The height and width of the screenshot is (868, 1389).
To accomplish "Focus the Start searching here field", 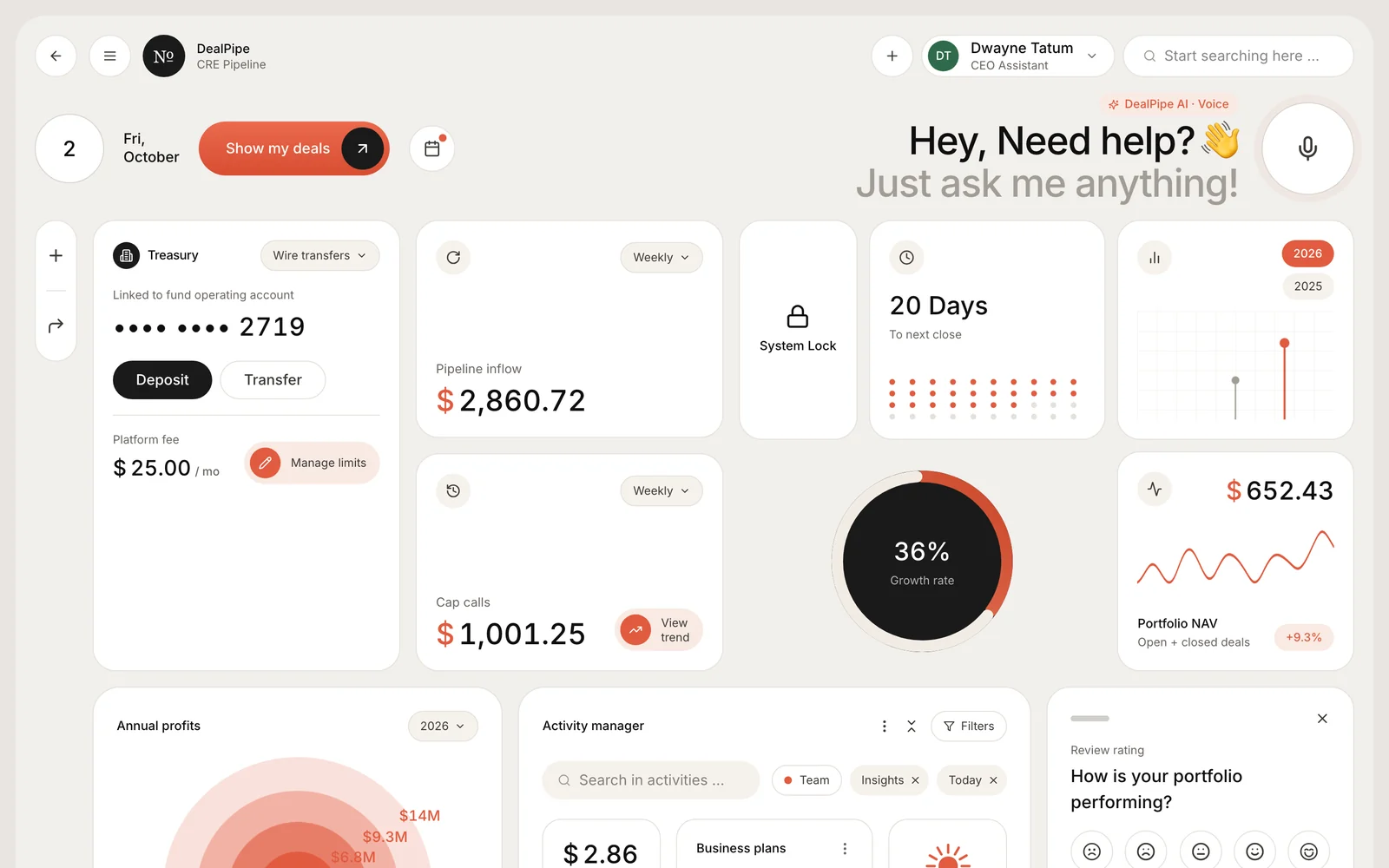I will tap(1238, 56).
